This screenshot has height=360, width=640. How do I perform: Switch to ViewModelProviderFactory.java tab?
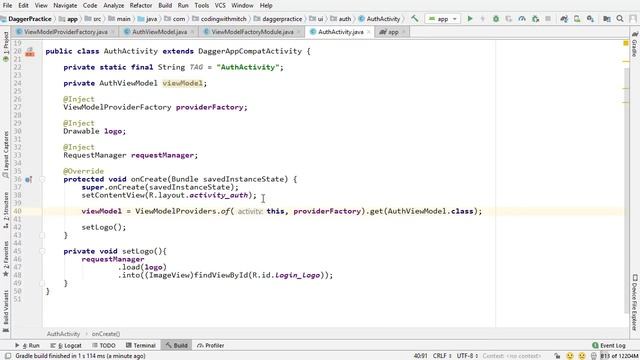(65, 32)
